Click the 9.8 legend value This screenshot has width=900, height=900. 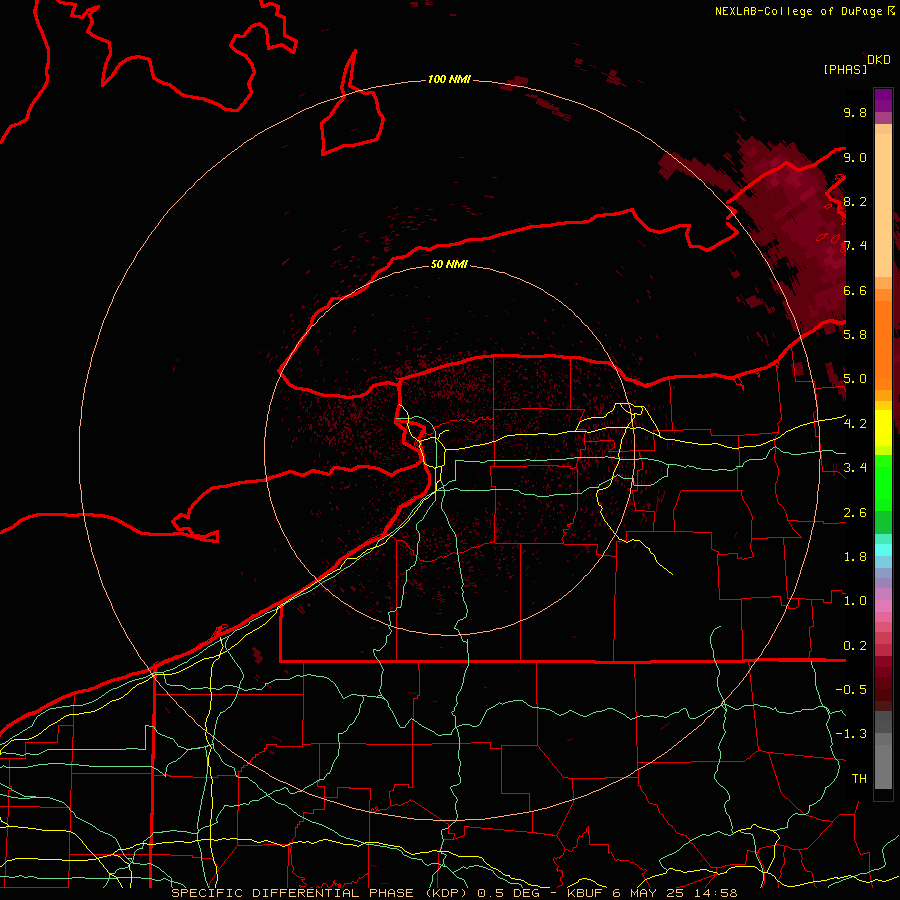tap(855, 113)
